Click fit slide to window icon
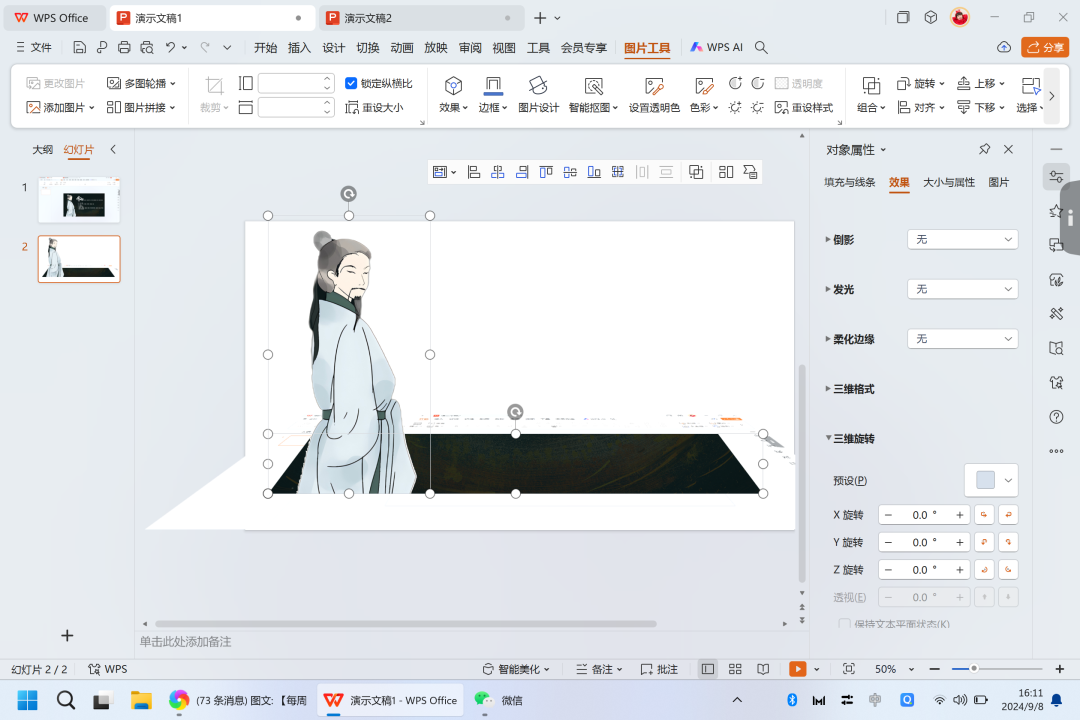This screenshot has width=1080, height=720. coord(849,669)
